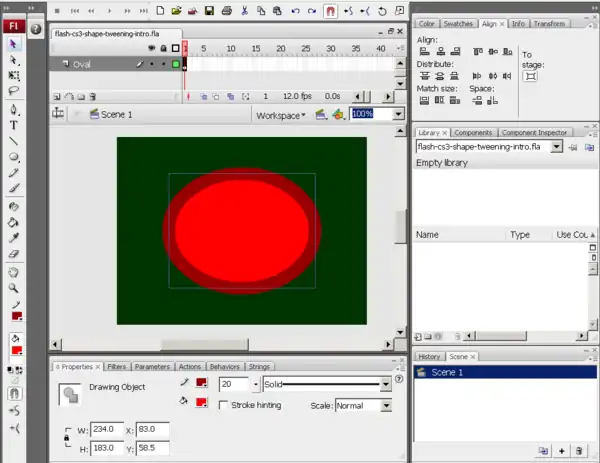Select the Zoom magnifier tool
The width and height of the screenshot is (600, 463).
(14, 287)
